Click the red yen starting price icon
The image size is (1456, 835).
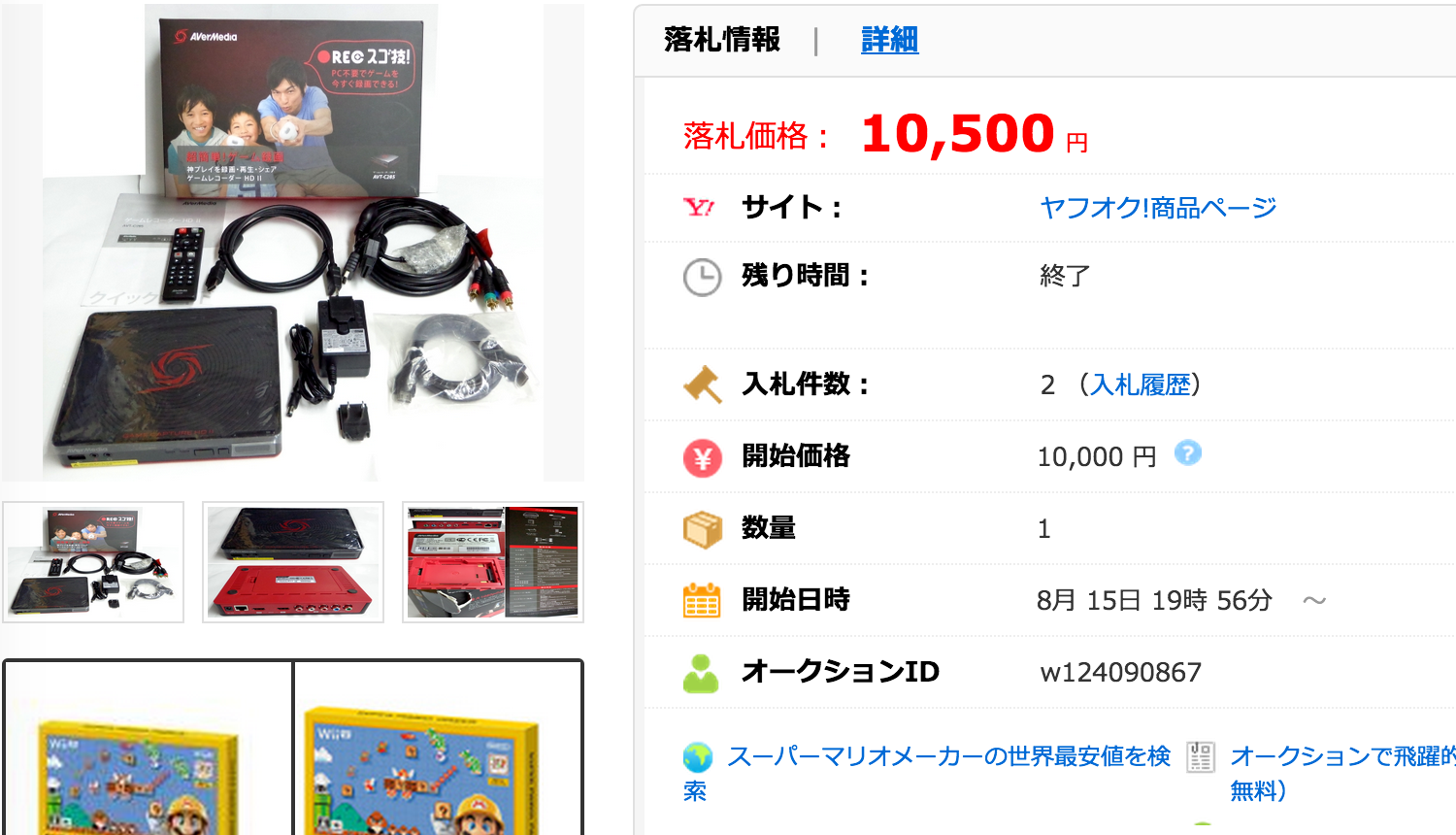[702, 458]
